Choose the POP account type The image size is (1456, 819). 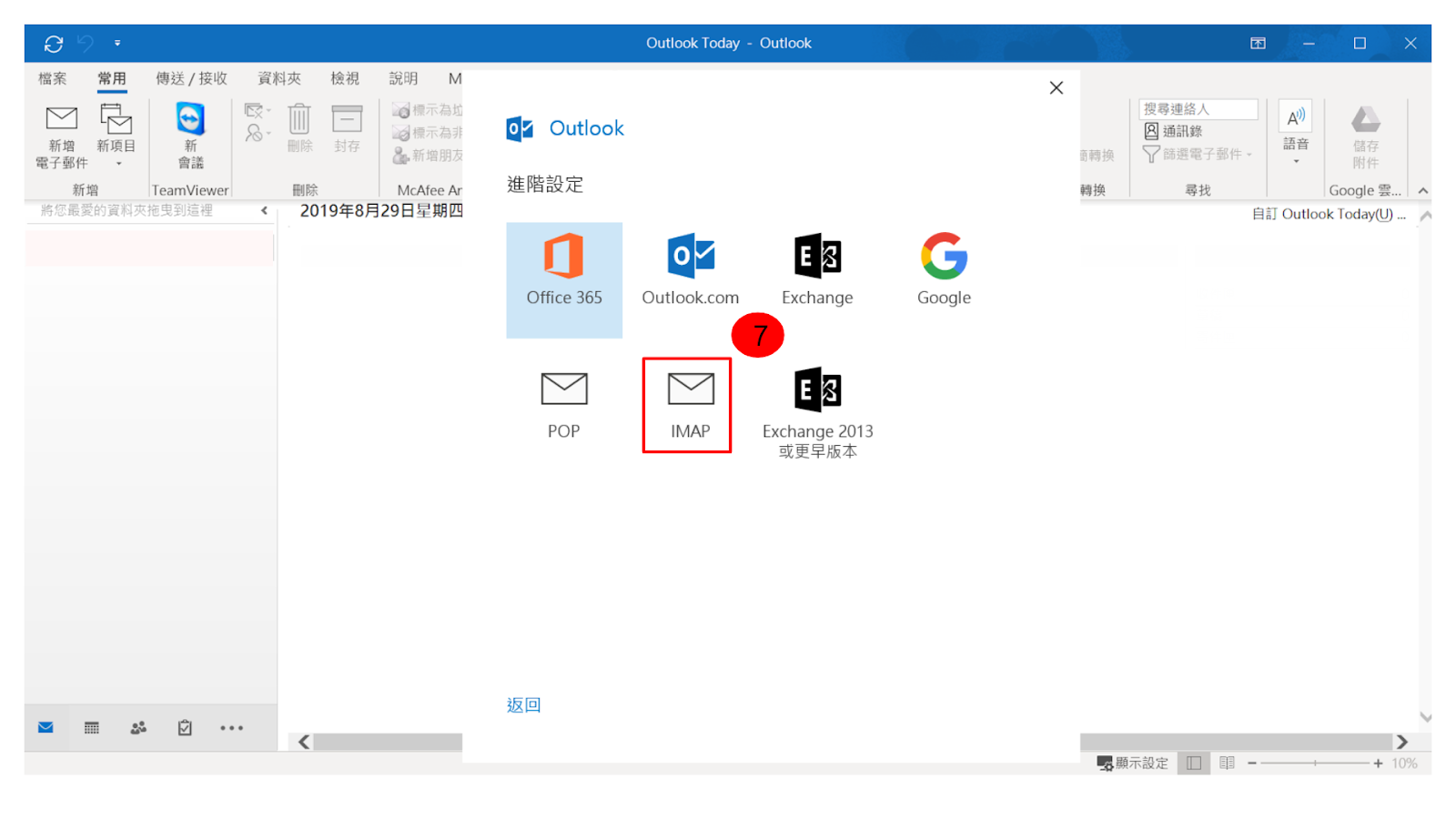tap(564, 405)
